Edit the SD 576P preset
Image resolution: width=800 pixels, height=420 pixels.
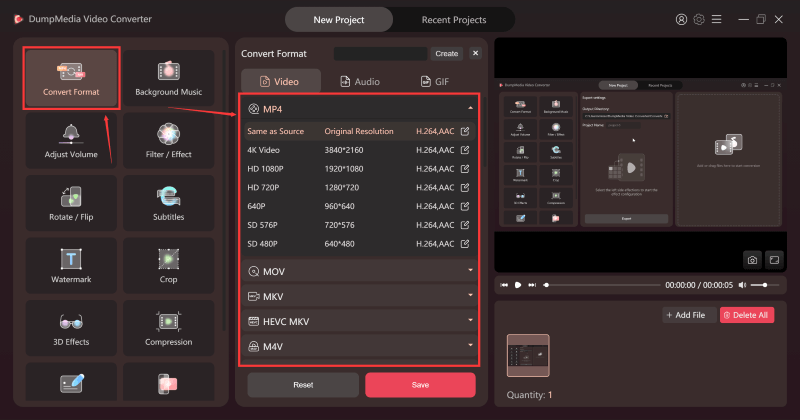click(x=465, y=225)
